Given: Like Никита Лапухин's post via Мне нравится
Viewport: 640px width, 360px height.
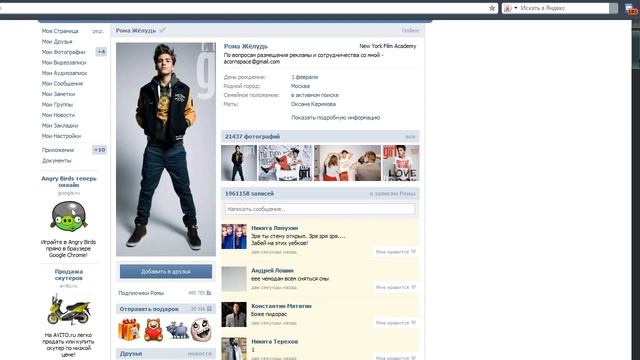Looking at the screenshot, I should click(396, 252).
